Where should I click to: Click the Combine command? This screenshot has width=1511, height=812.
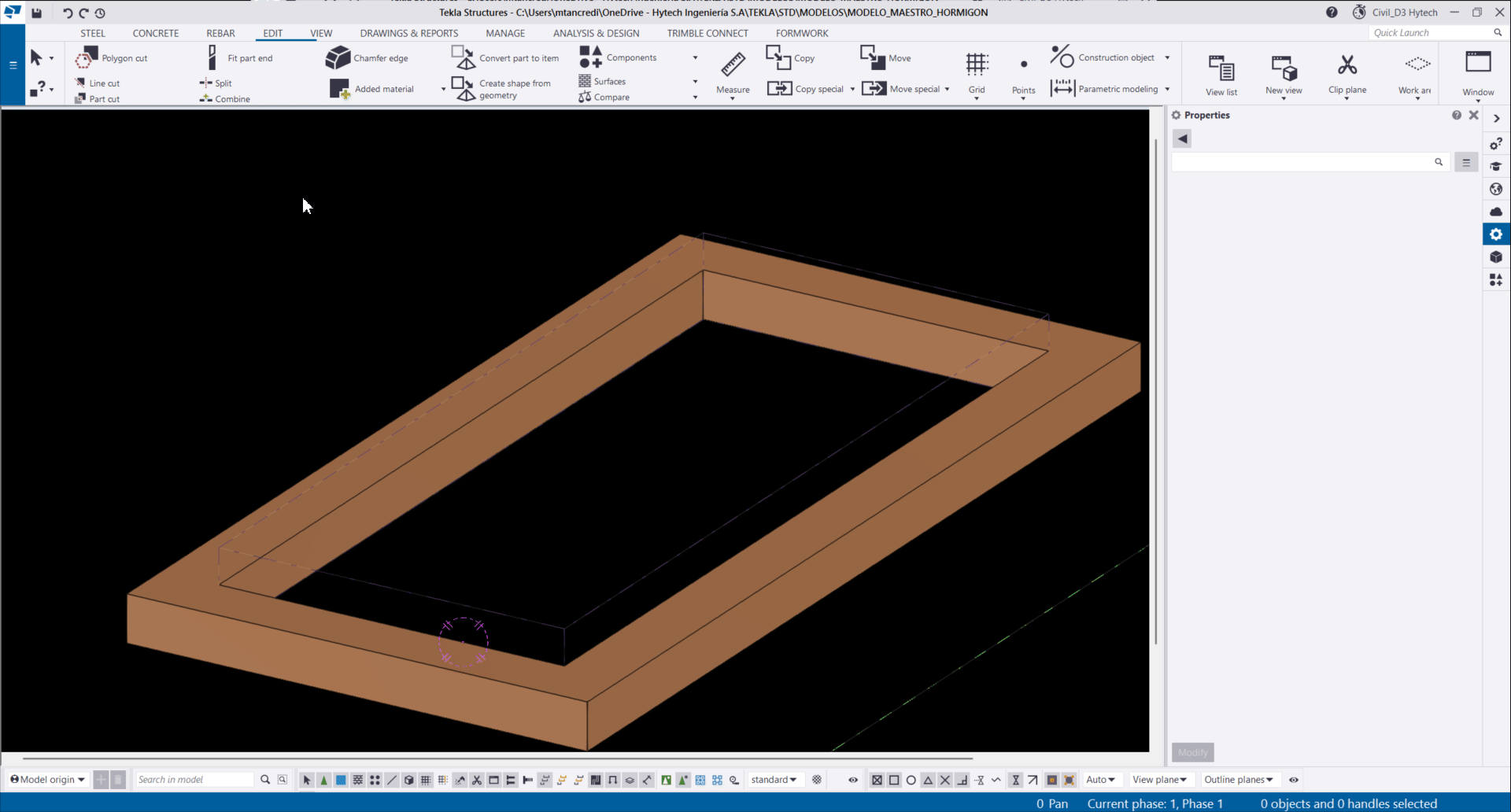pos(225,99)
